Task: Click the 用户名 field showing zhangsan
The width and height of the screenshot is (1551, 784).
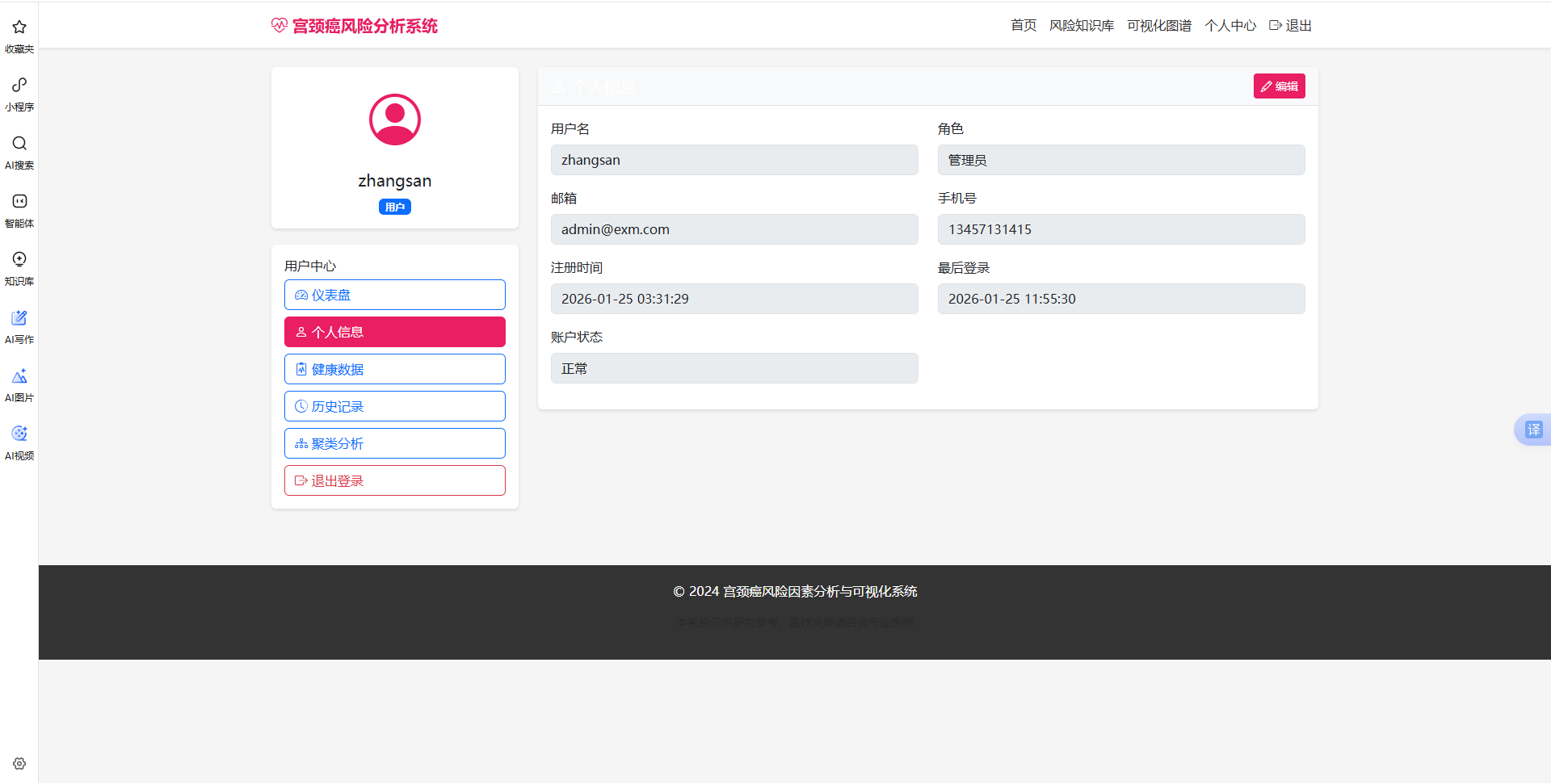Action: (734, 160)
